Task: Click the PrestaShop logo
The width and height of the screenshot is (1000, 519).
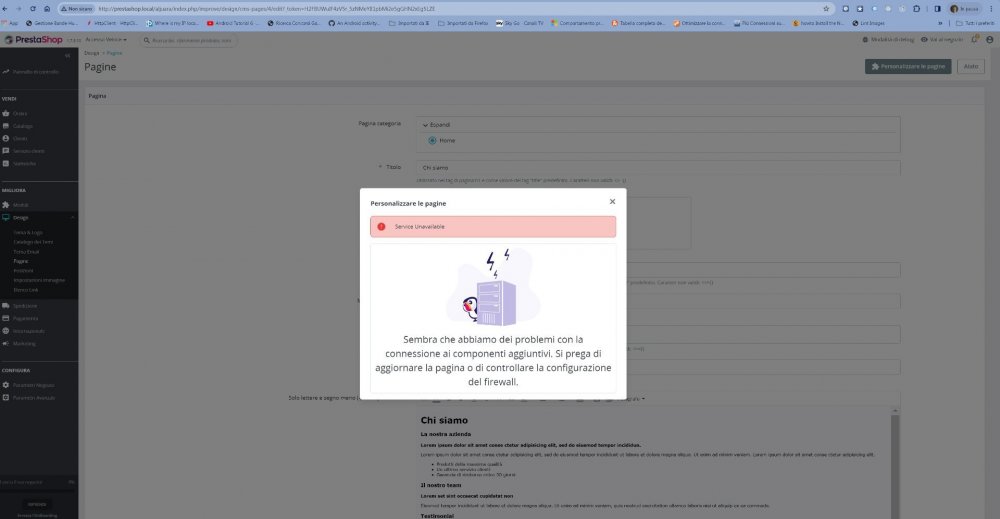Action: pyautogui.click(x=34, y=40)
